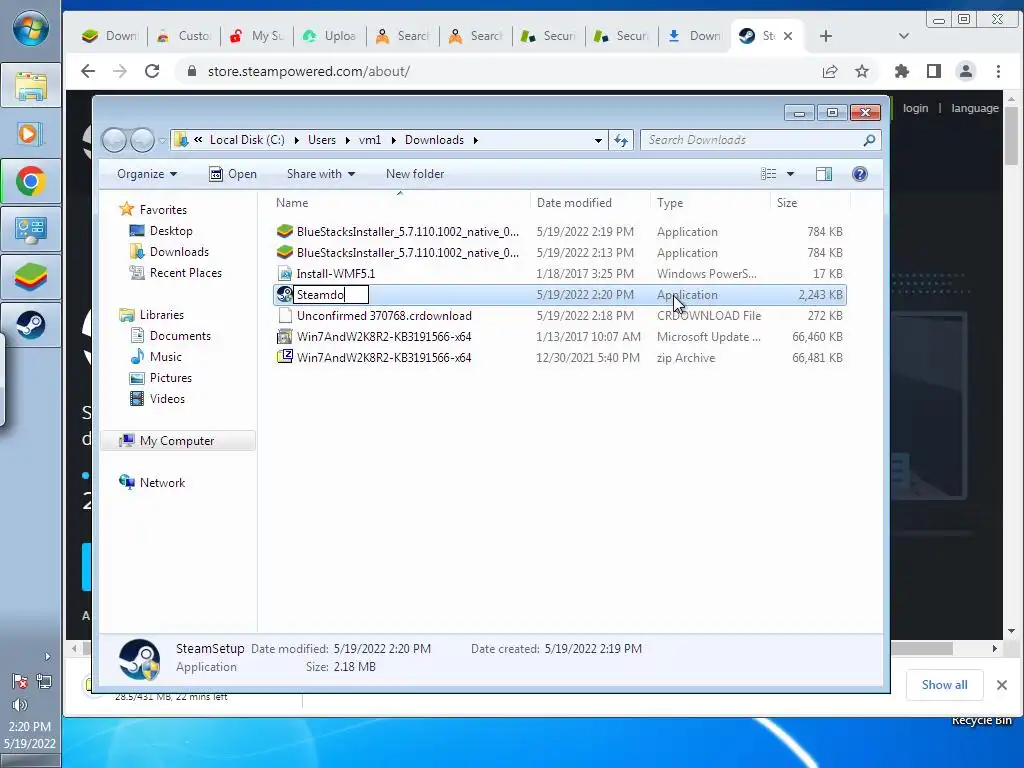Open Action Center flag tray icon
The height and width of the screenshot is (768, 1024).
pos(20,682)
